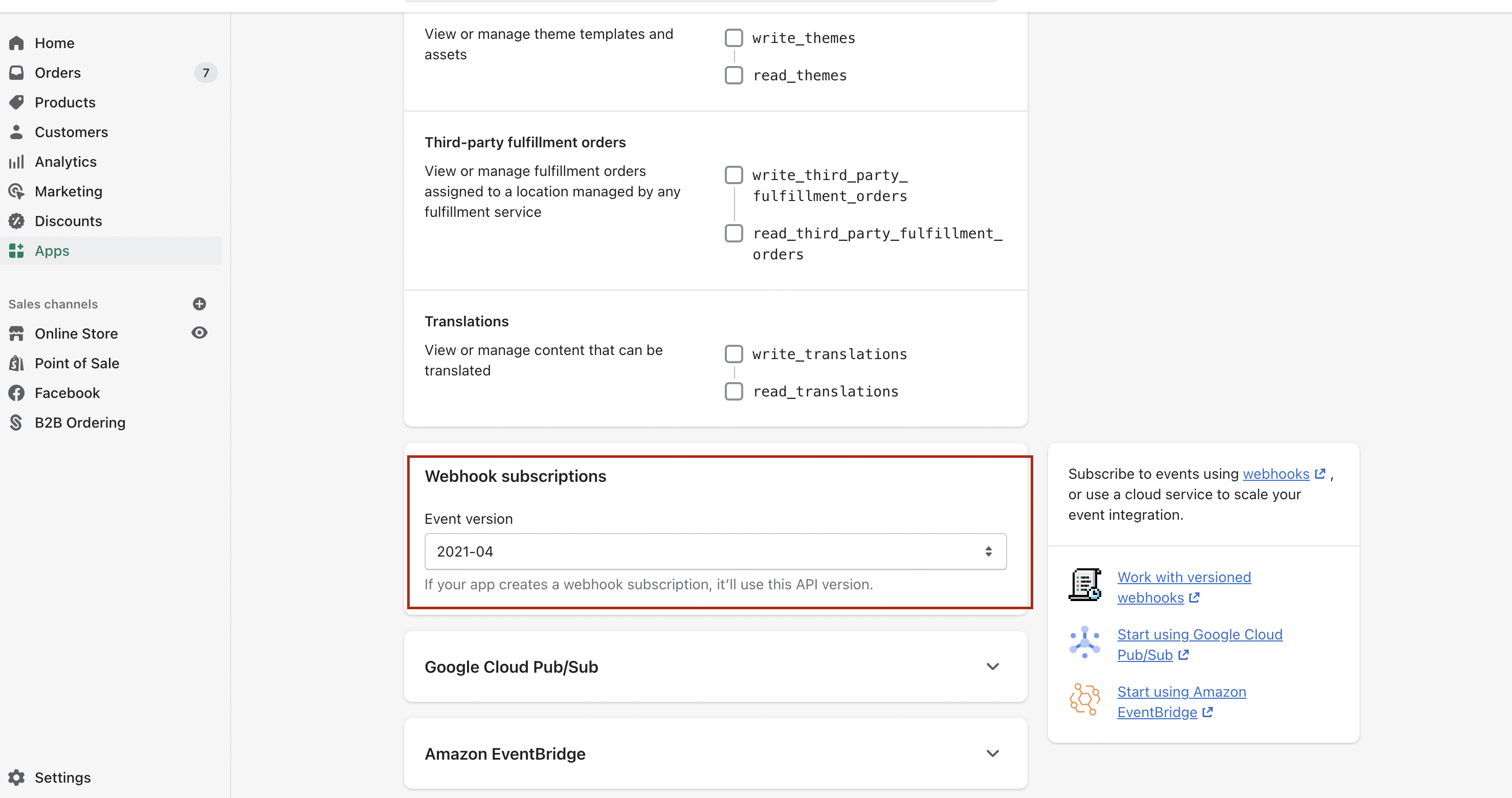Viewport: 1512px width, 798px height.
Task: Click the Translations heading
Action: 466,321
